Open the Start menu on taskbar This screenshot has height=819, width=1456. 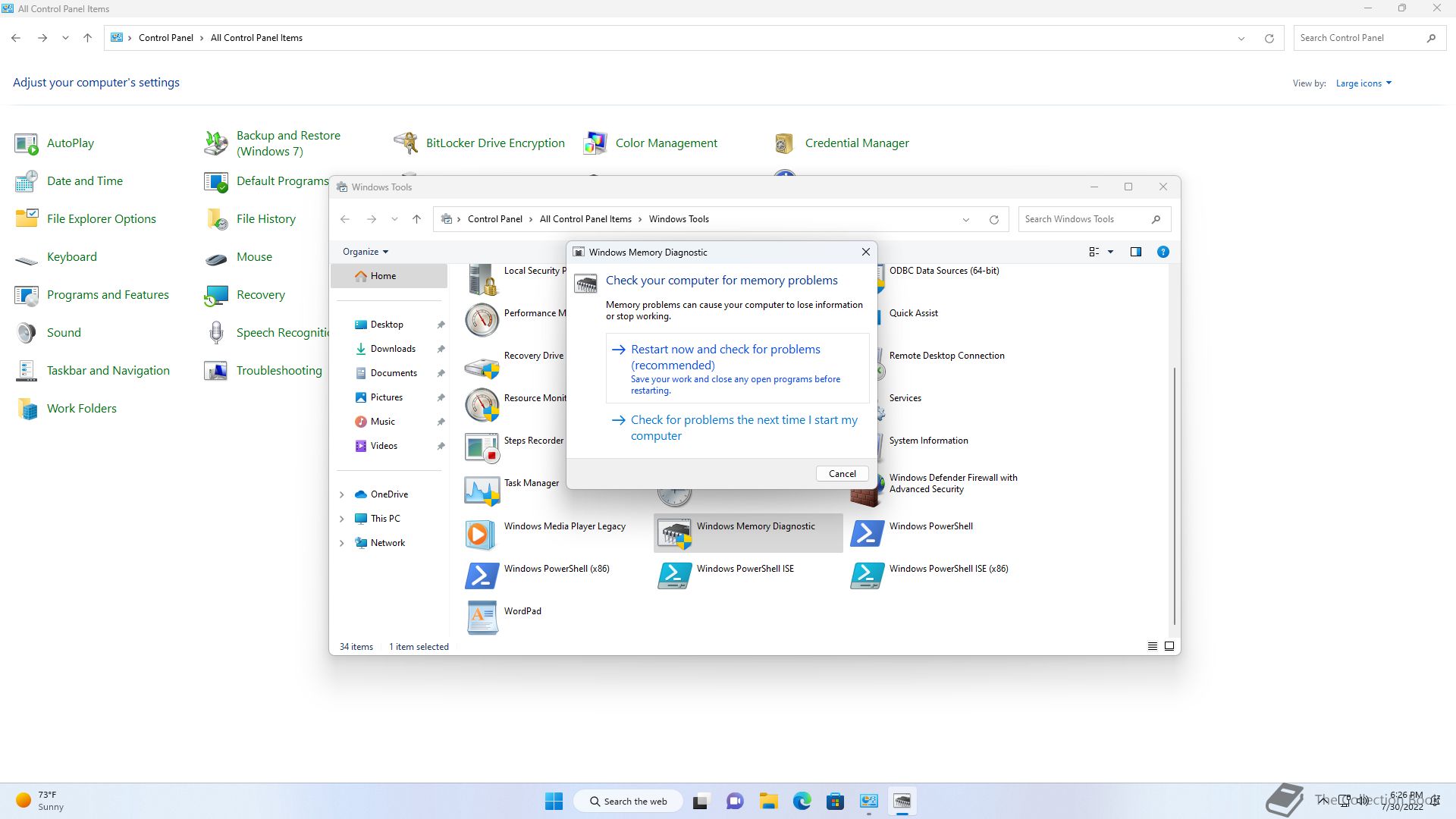554,802
